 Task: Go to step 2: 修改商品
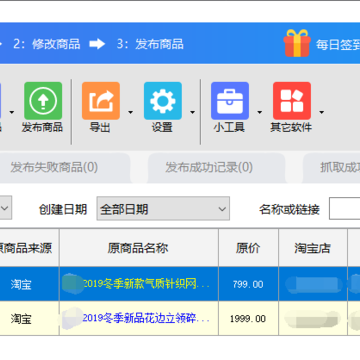(x=47, y=44)
